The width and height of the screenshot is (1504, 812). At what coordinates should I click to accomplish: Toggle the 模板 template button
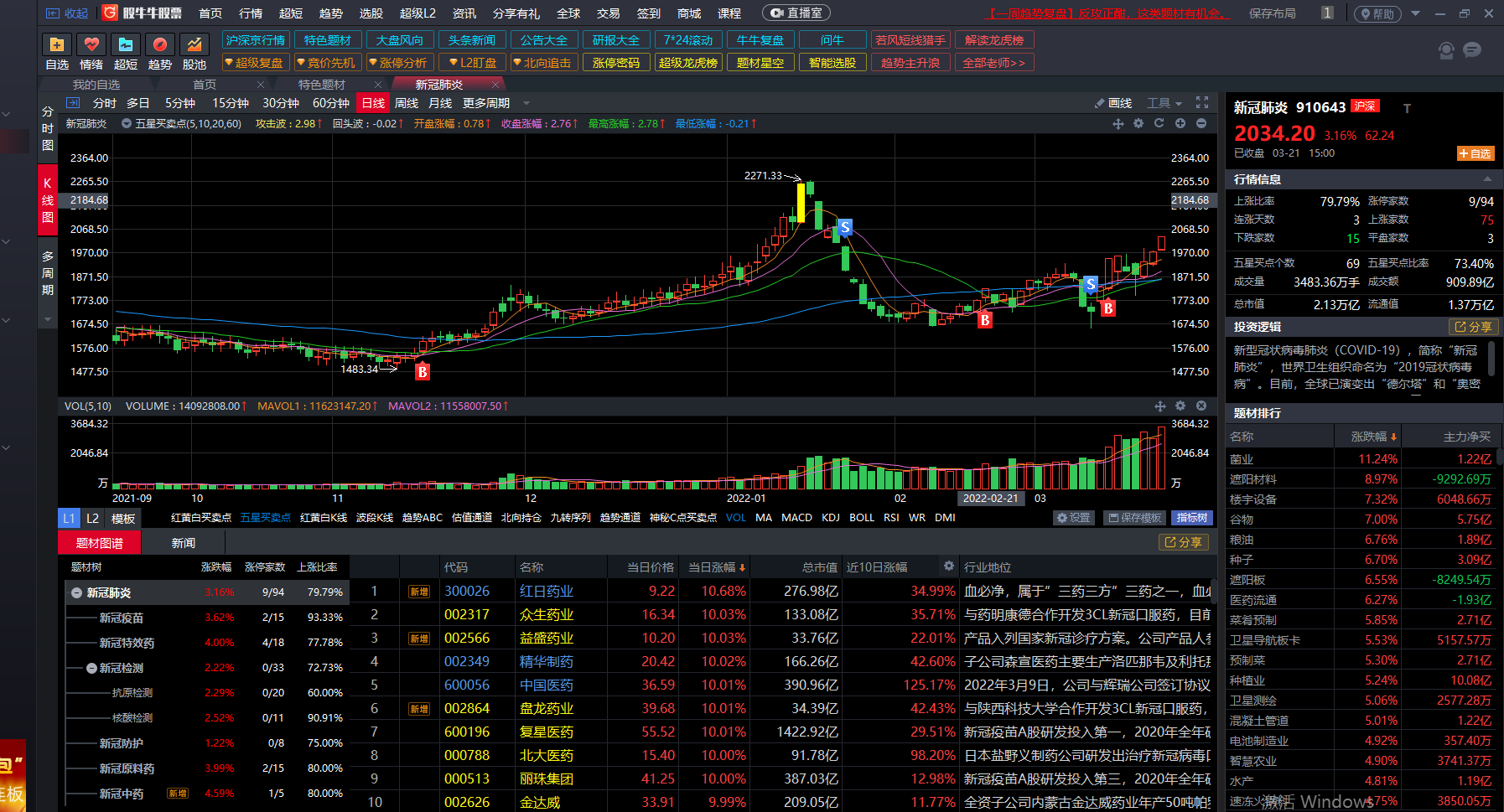pyautogui.click(x=123, y=518)
